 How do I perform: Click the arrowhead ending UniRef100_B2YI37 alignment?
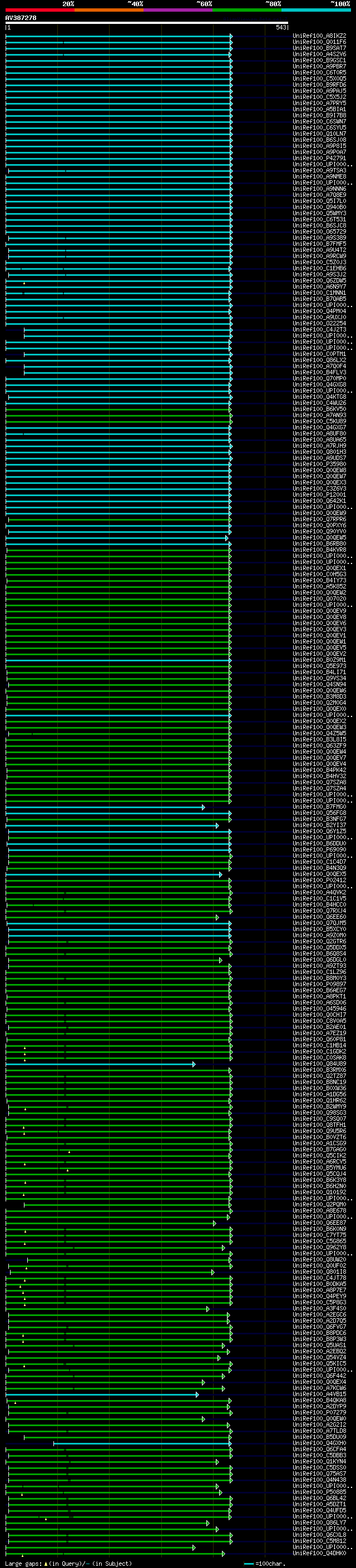click(217, 825)
